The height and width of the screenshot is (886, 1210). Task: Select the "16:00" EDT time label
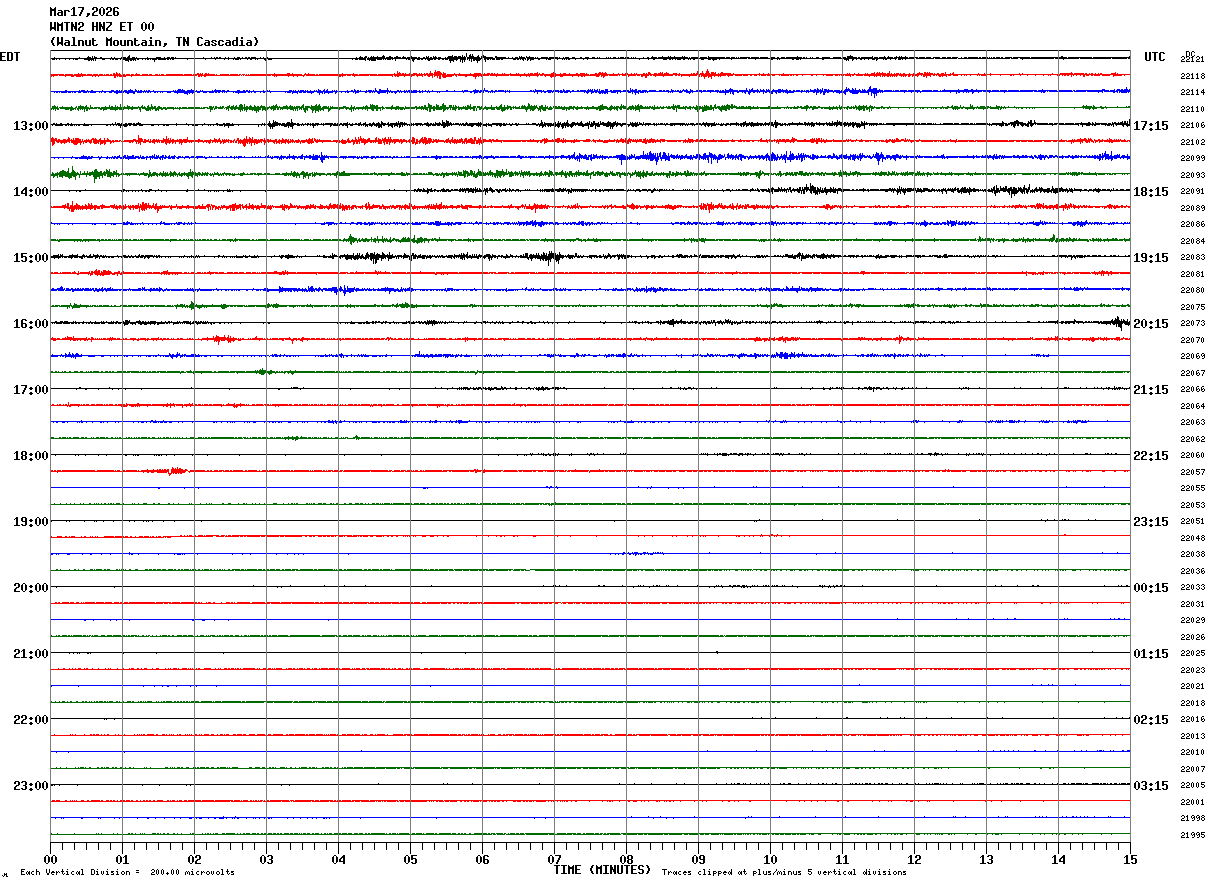[30, 324]
